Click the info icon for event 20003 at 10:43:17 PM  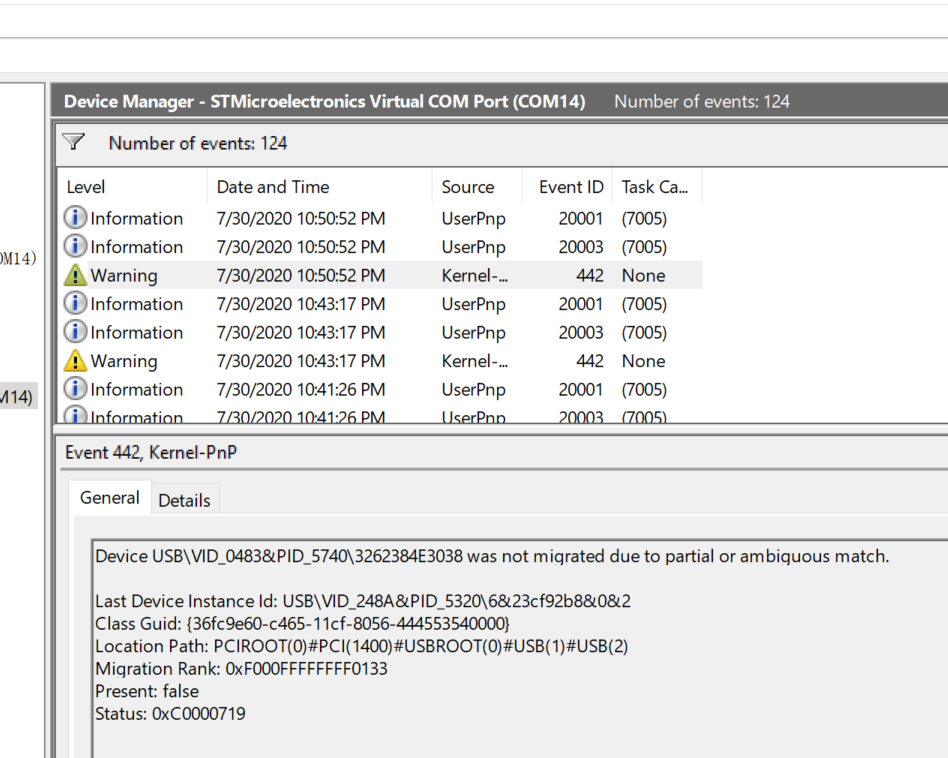point(75,331)
